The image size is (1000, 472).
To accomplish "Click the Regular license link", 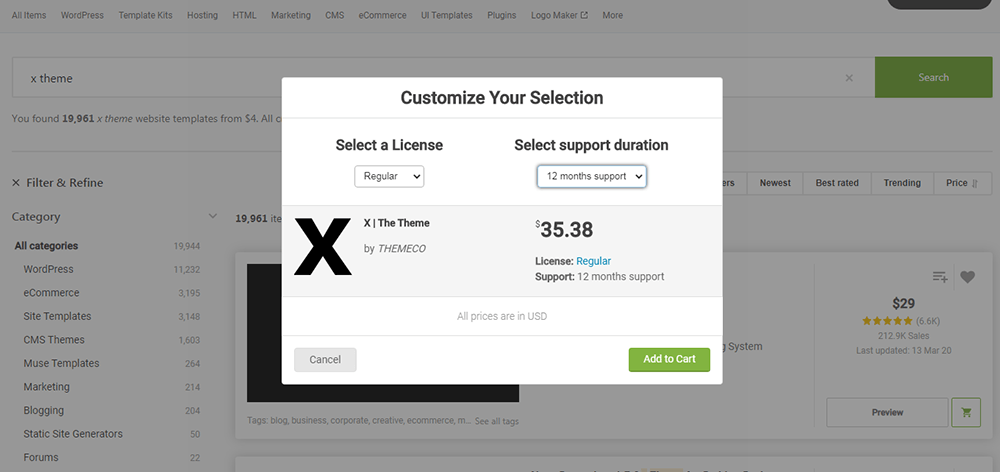I will pyautogui.click(x=594, y=261).
